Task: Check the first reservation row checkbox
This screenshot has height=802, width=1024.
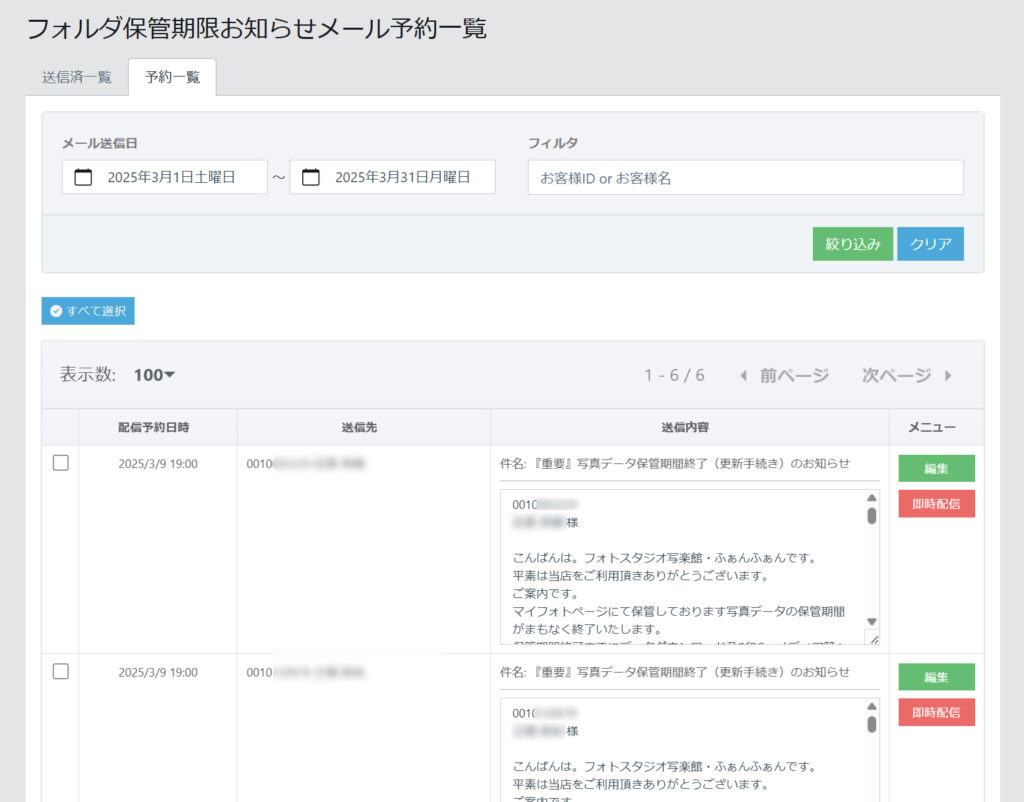Action: click(x=60, y=463)
